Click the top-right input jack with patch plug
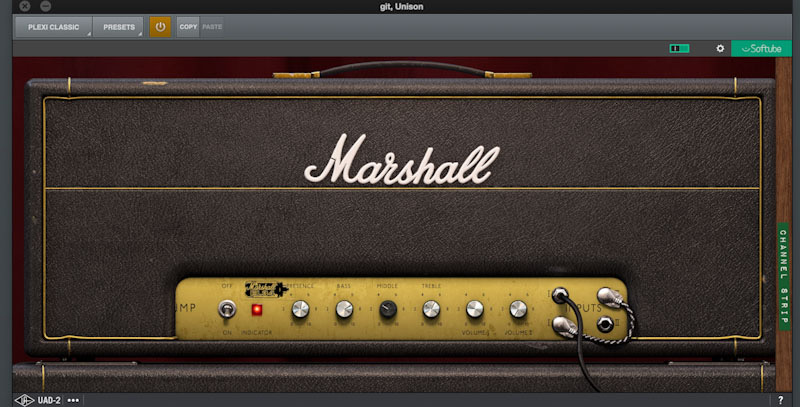 point(608,296)
